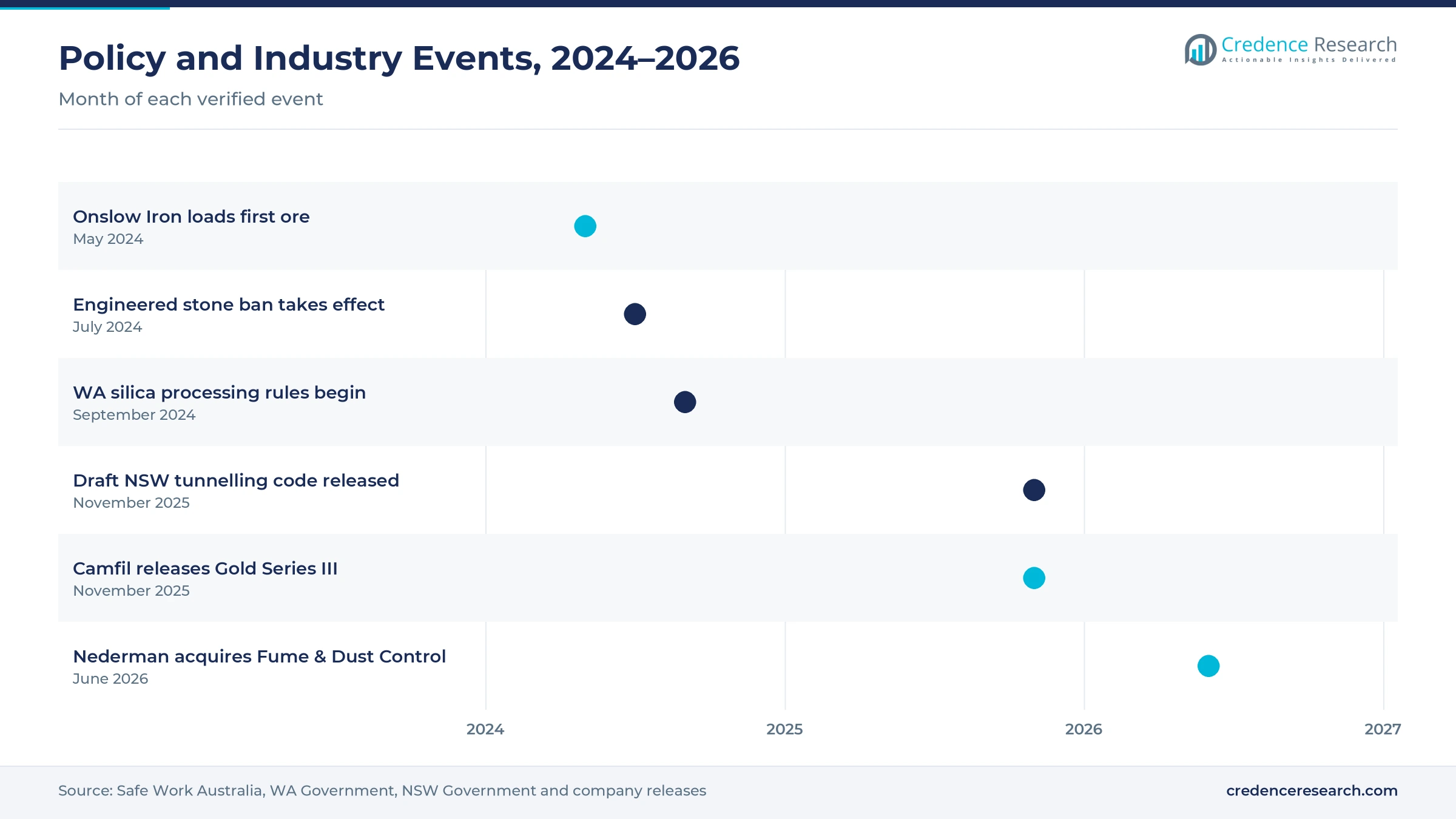The image size is (1456, 819).
Task: Select the Engineered stone ban July 2024 marker
Action: tap(635, 314)
